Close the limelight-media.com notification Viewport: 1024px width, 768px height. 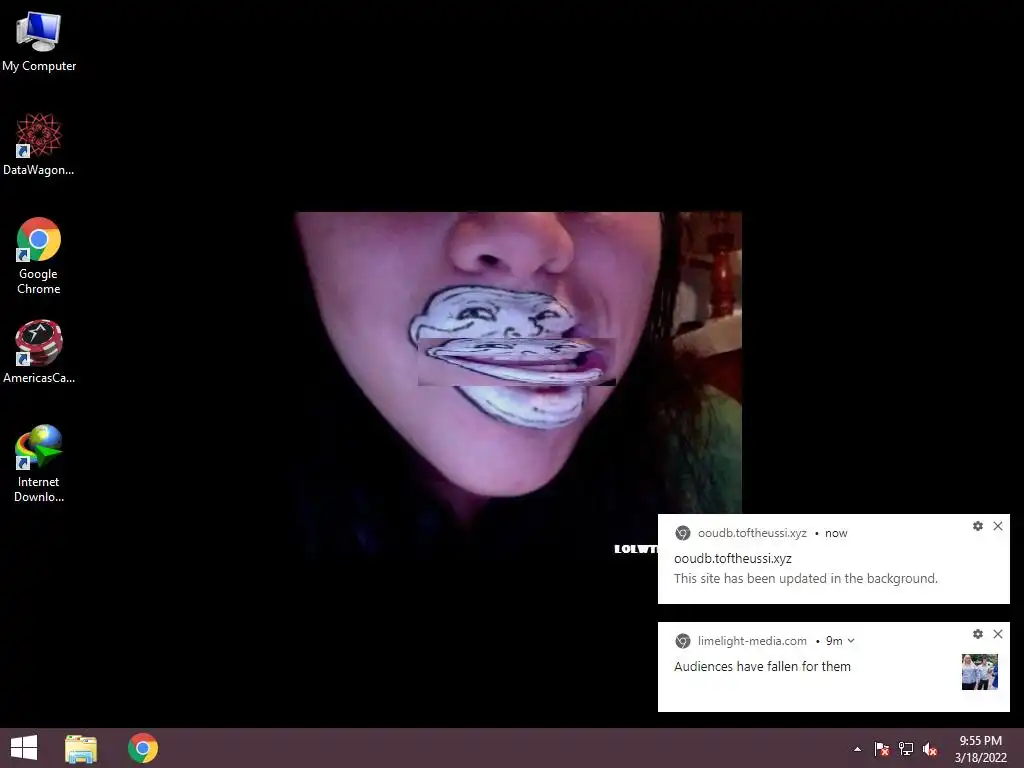pyautogui.click(x=998, y=634)
